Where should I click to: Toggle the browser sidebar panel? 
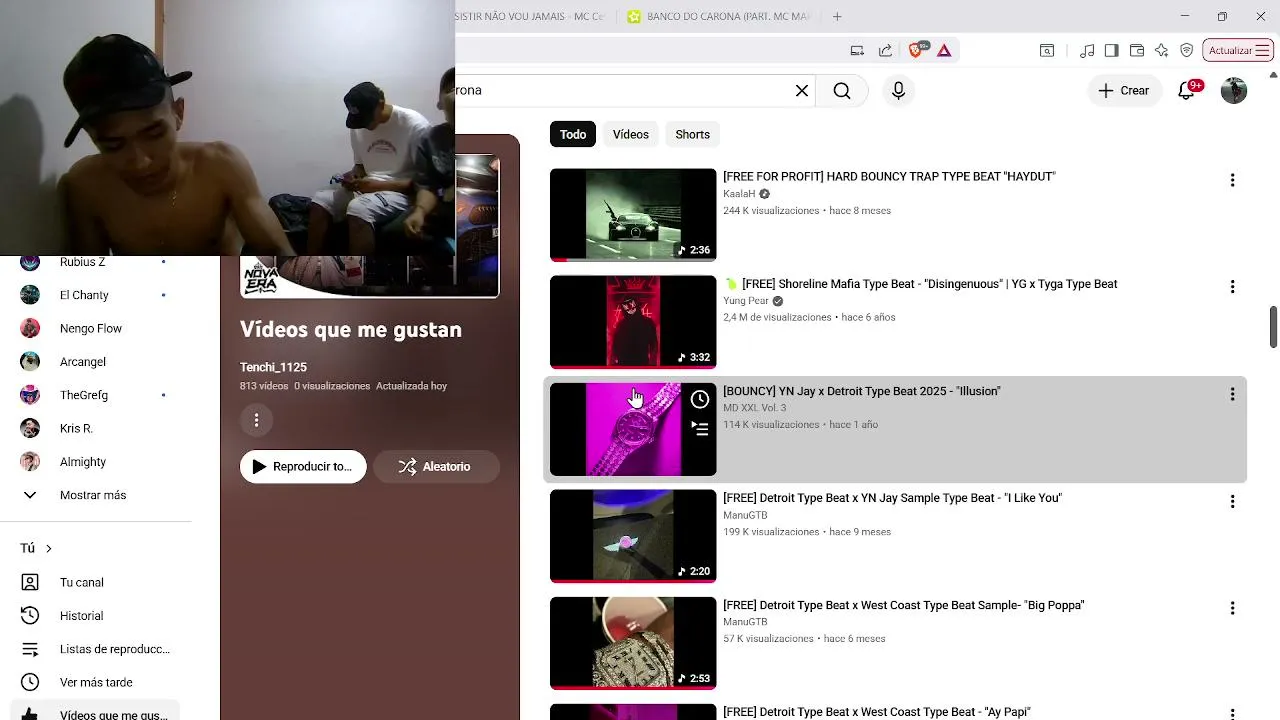pyautogui.click(x=1111, y=50)
